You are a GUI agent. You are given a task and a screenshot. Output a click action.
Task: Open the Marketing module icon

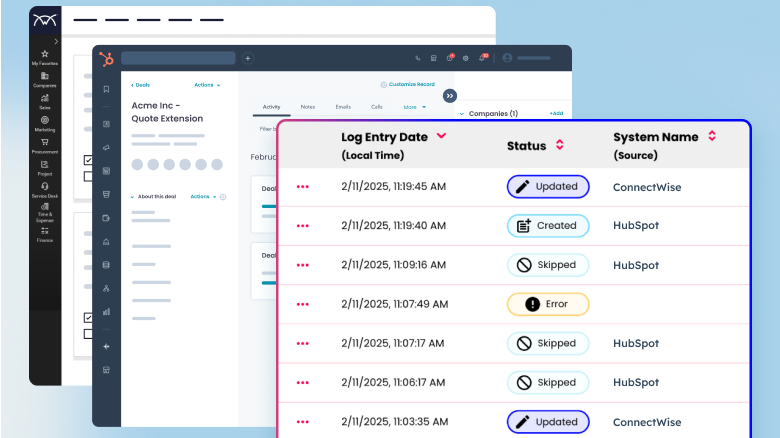45,122
